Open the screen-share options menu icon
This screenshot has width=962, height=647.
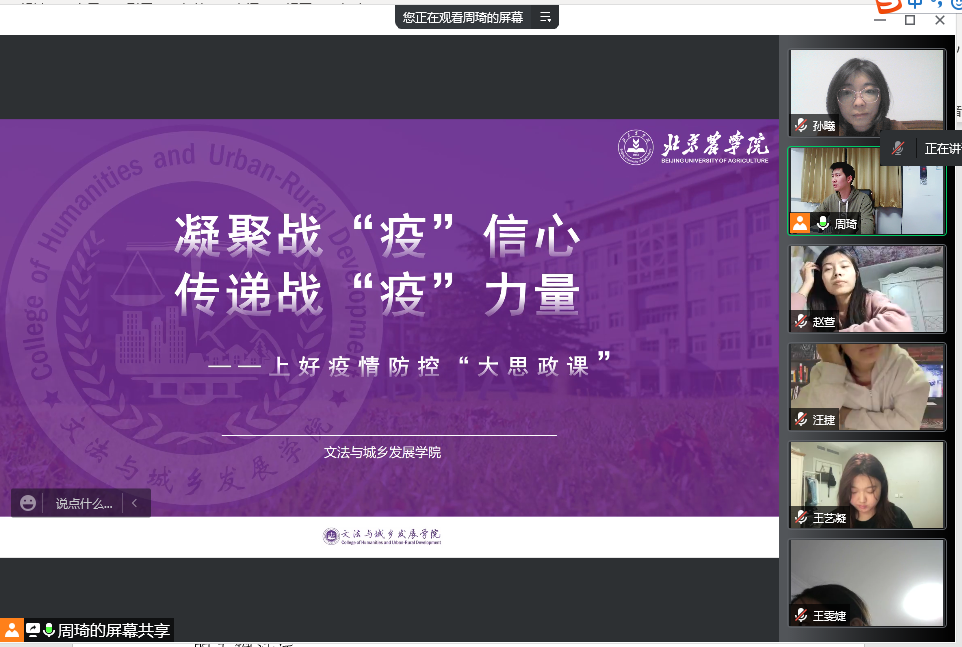545,17
